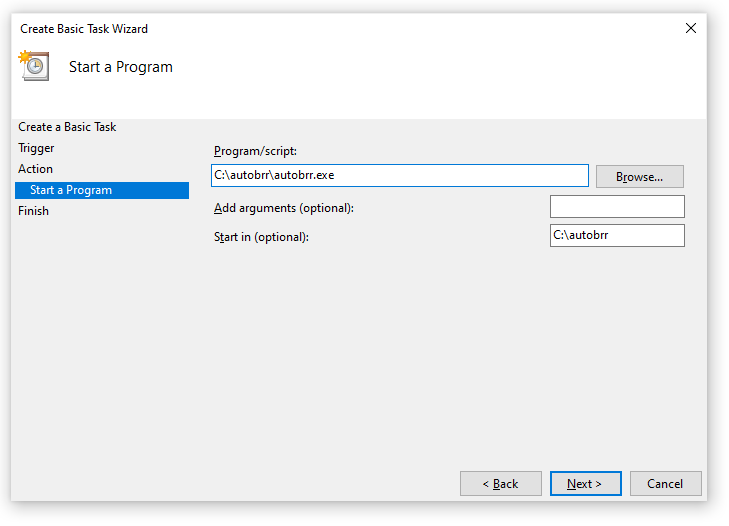729x526 pixels.
Task: Close the Create Basic Task Wizard
Action: [x=690, y=28]
